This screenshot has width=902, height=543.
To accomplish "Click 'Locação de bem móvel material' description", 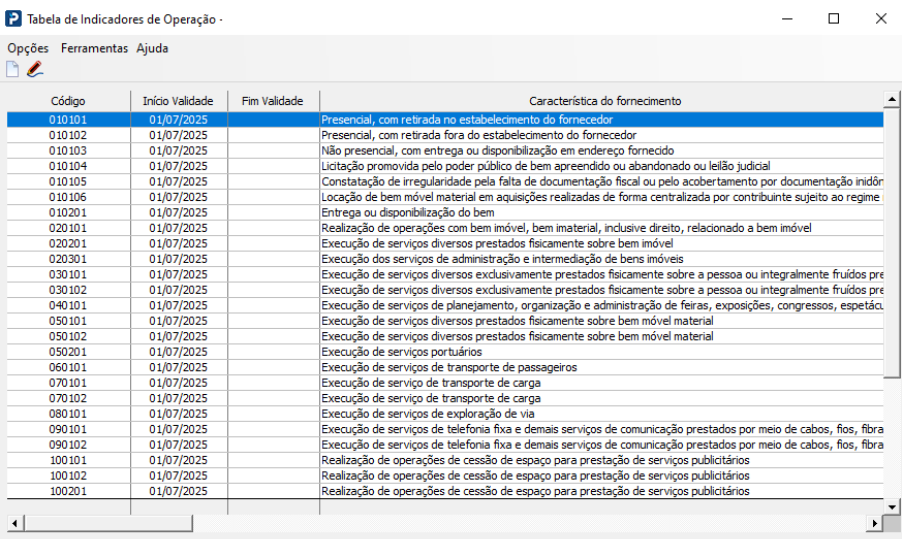I will [602, 197].
